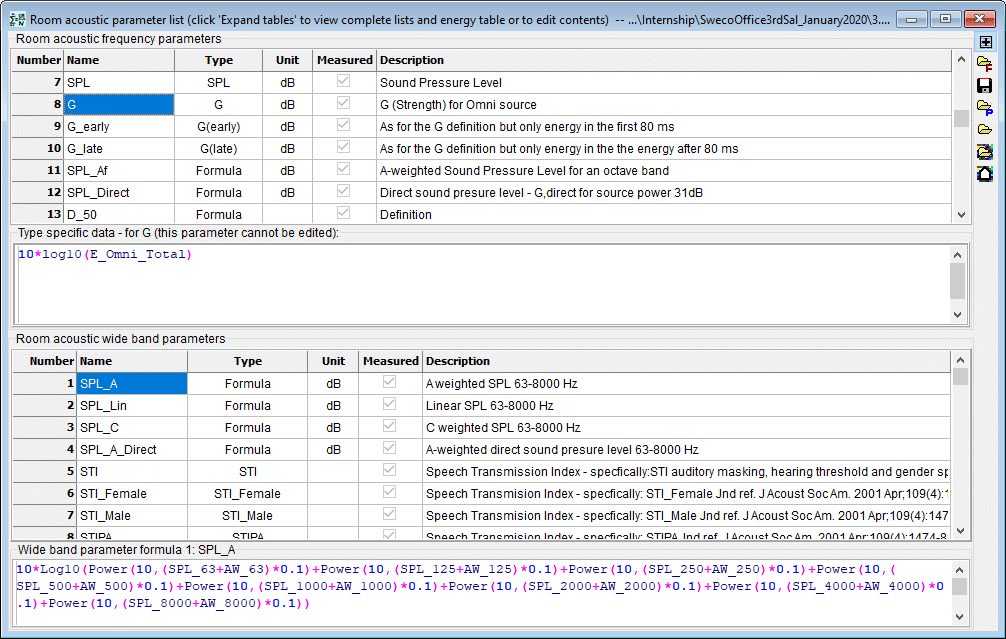1006x639 pixels.
Task: Toggle the Measured checkbox for SPL_A_Direct
Action: [389, 448]
